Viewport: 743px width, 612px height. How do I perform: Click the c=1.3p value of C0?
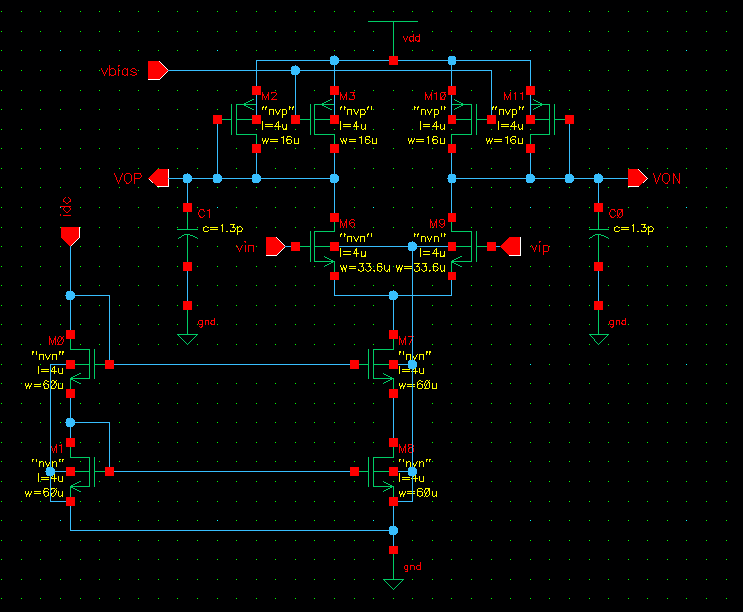(x=634, y=228)
